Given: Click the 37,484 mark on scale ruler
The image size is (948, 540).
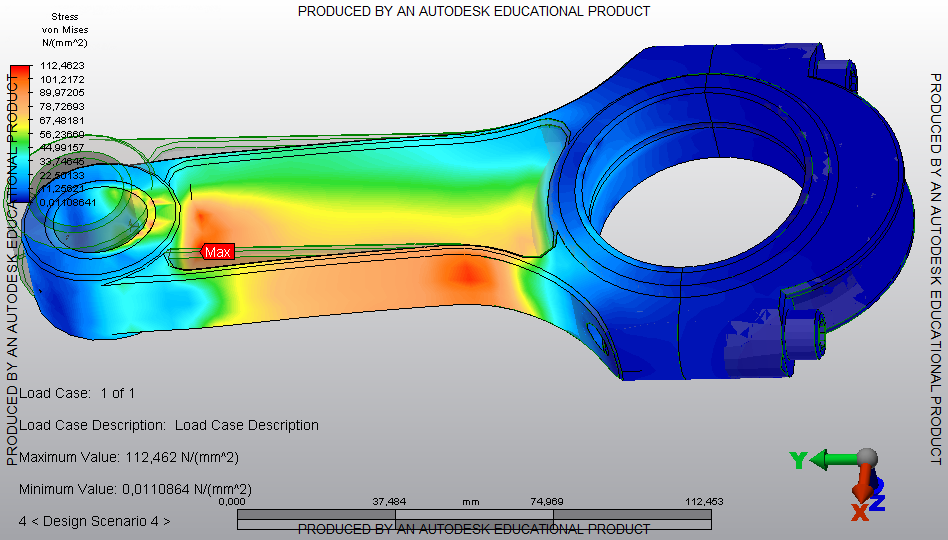Looking at the screenshot, I should pos(395,502).
